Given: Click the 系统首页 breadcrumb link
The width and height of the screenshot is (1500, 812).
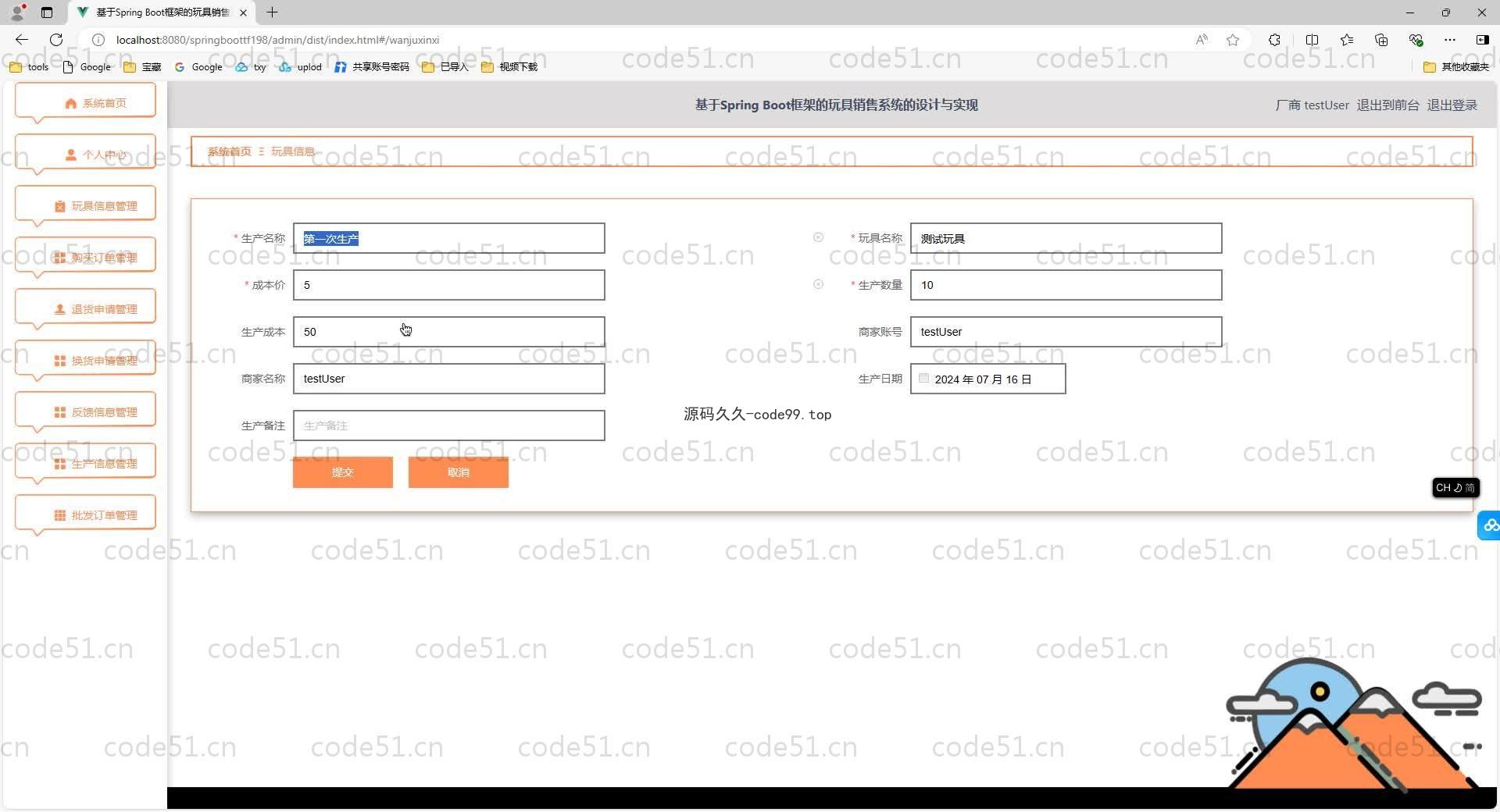Looking at the screenshot, I should coord(230,151).
